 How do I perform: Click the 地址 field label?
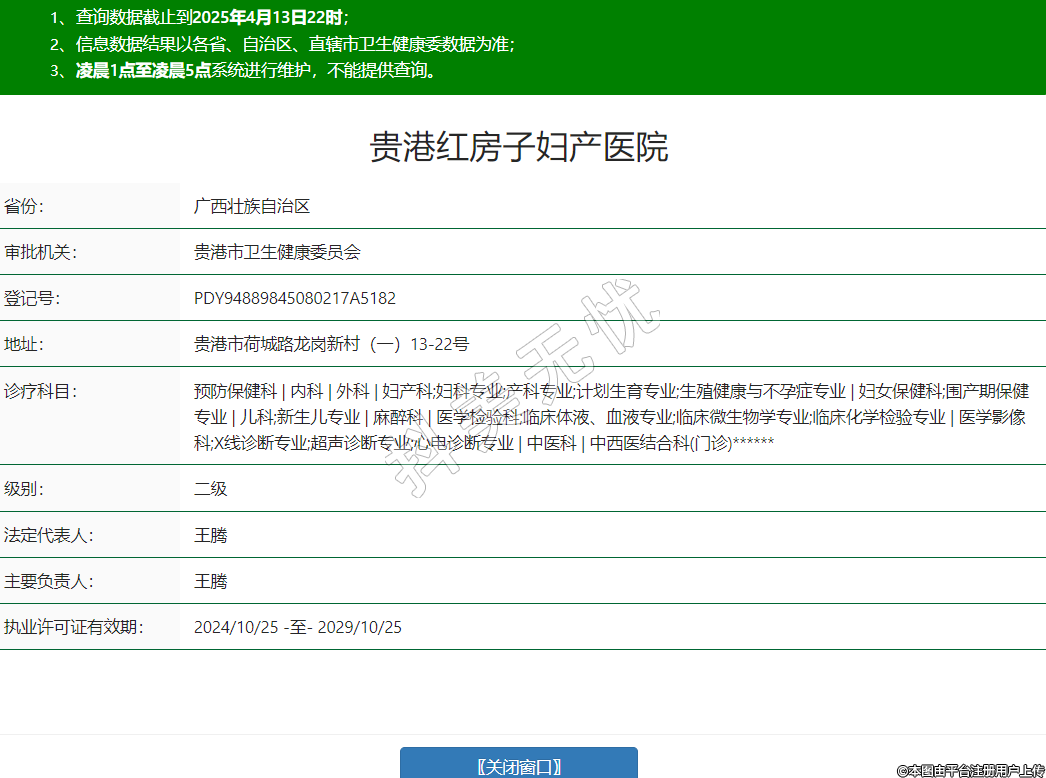[x=25, y=344]
